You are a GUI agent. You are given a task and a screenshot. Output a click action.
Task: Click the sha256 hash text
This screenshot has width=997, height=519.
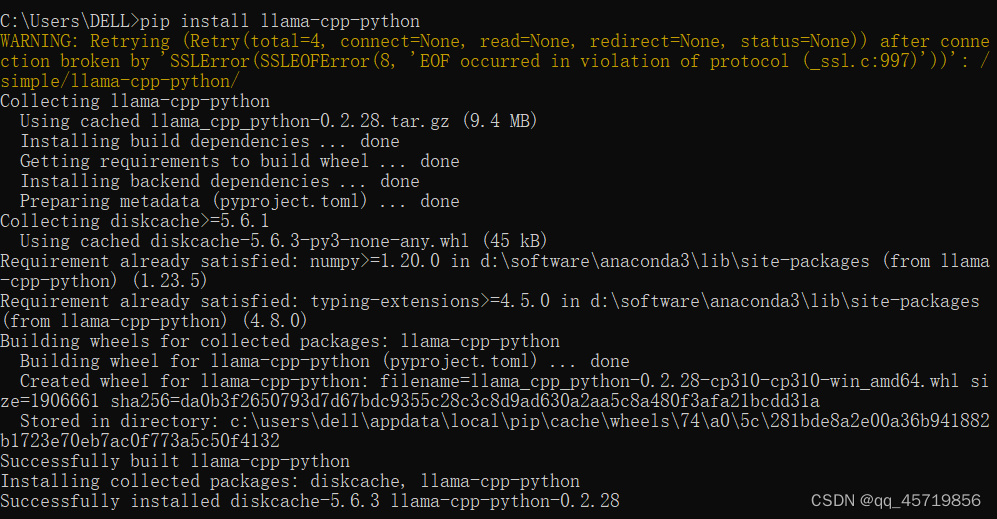coord(465,401)
